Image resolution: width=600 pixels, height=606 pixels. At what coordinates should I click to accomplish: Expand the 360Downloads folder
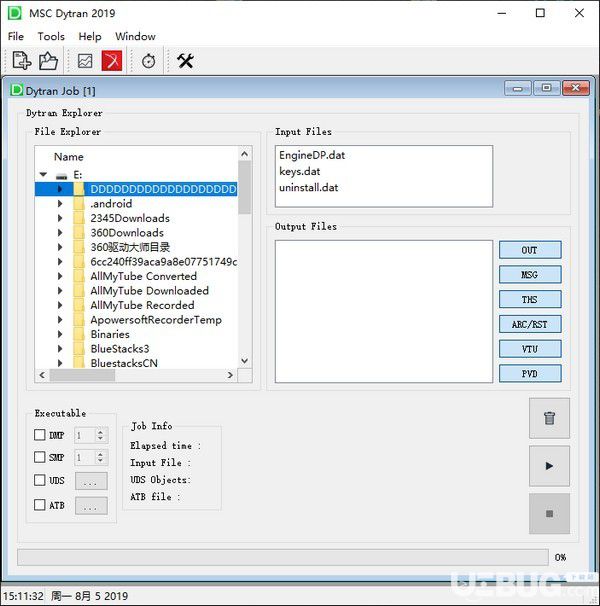[60, 233]
